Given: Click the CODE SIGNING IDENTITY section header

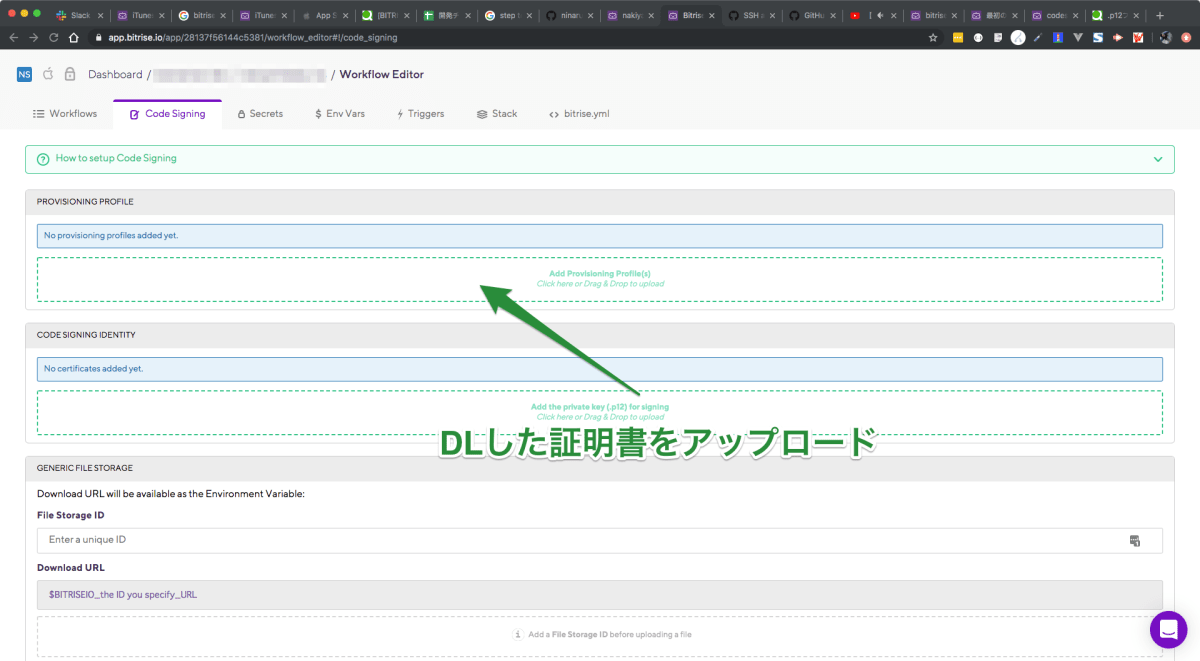Looking at the screenshot, I should click(x=600, y=335).
